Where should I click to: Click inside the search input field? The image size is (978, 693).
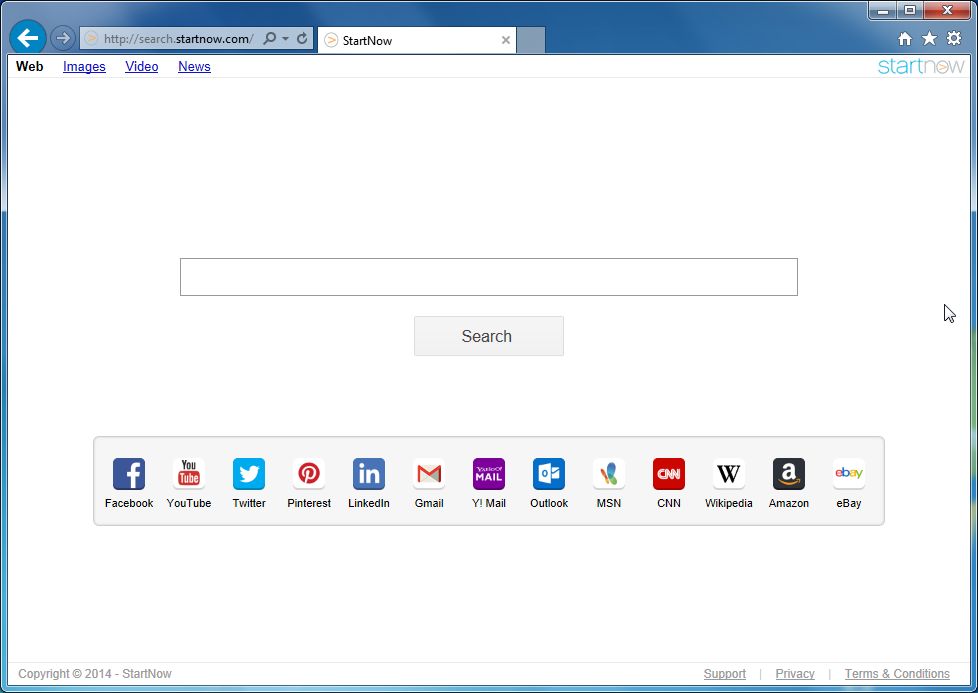click(488, 277)
